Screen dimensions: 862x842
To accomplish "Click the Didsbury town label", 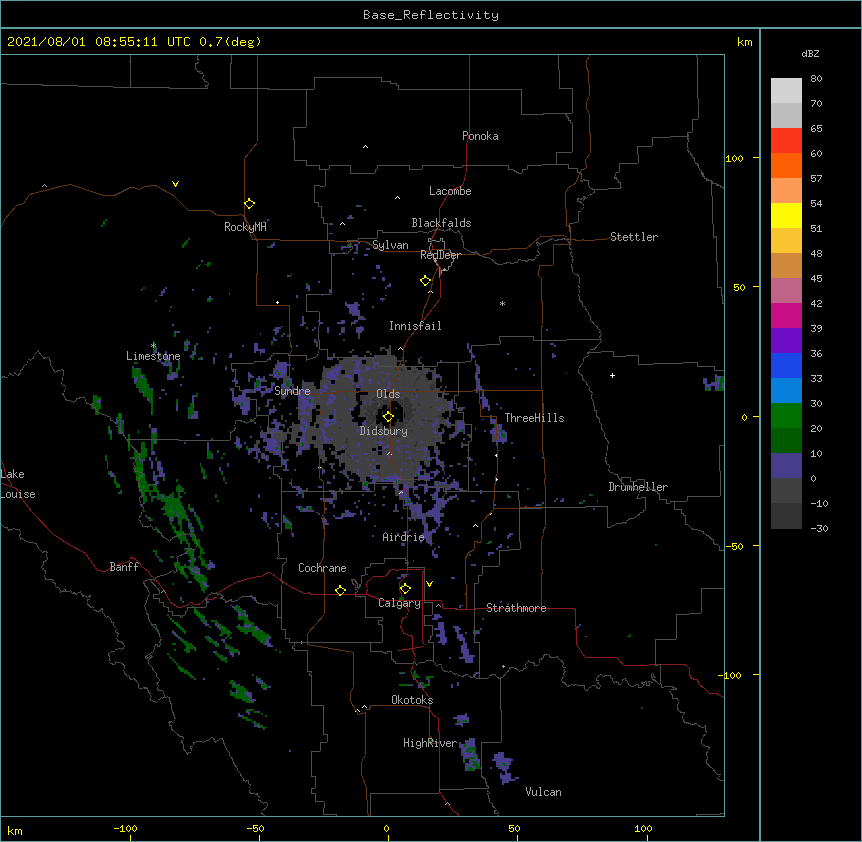I will pyautogui.click(x=384, y=431).
